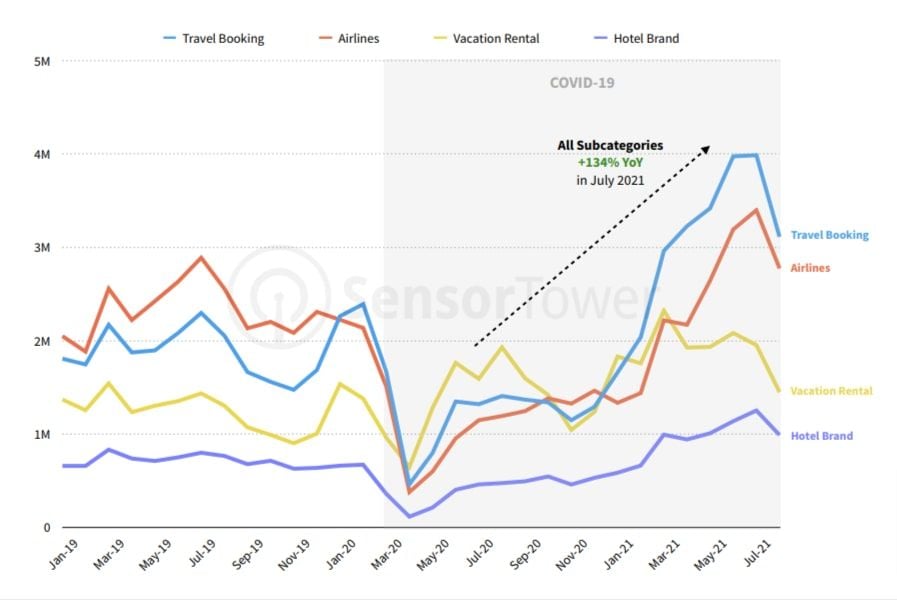Select the green +134% YoY text
Image resolution: width=897 pixels, height=600 pixels.
coord(610,163)
